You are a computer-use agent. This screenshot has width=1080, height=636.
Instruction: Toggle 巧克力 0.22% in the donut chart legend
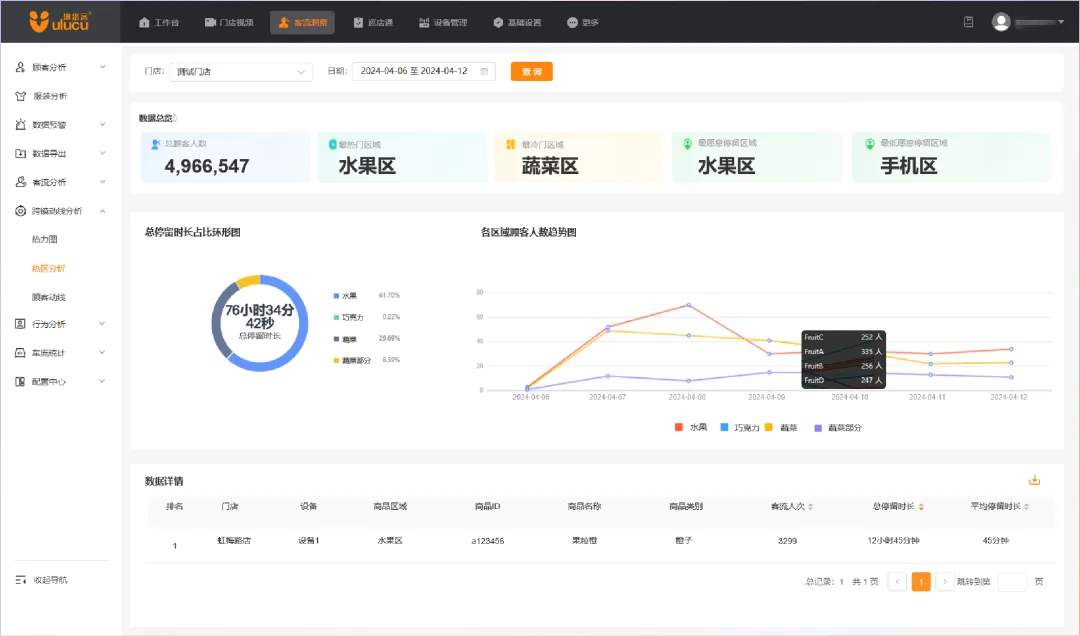click(366, 317)
